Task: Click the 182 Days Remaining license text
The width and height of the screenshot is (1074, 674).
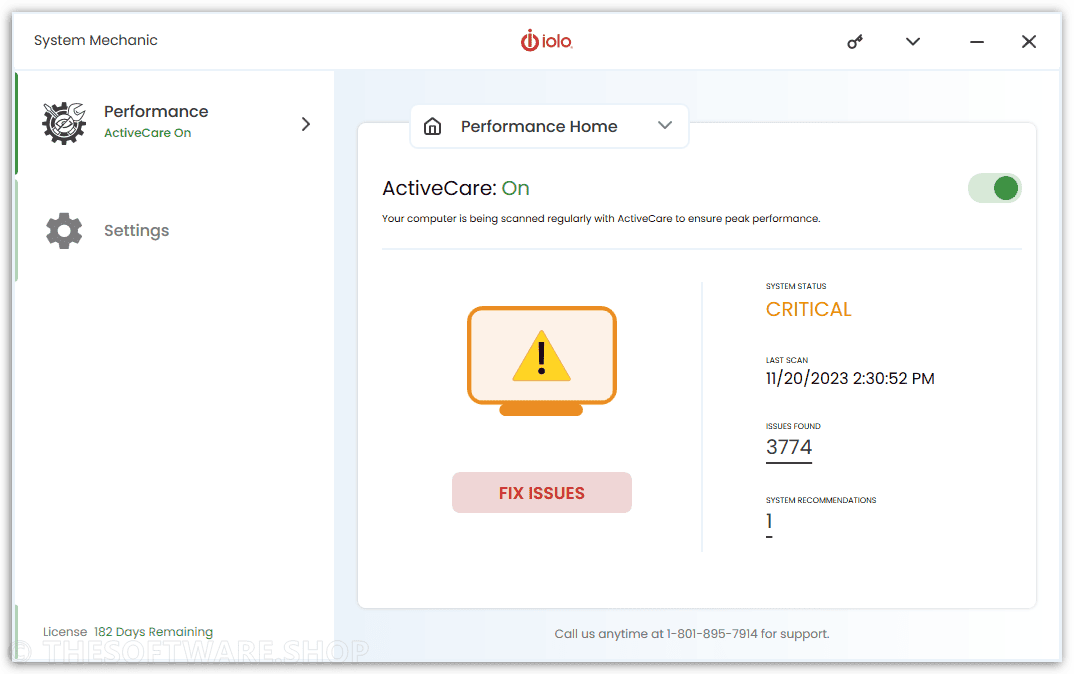Action: [153, 632]
